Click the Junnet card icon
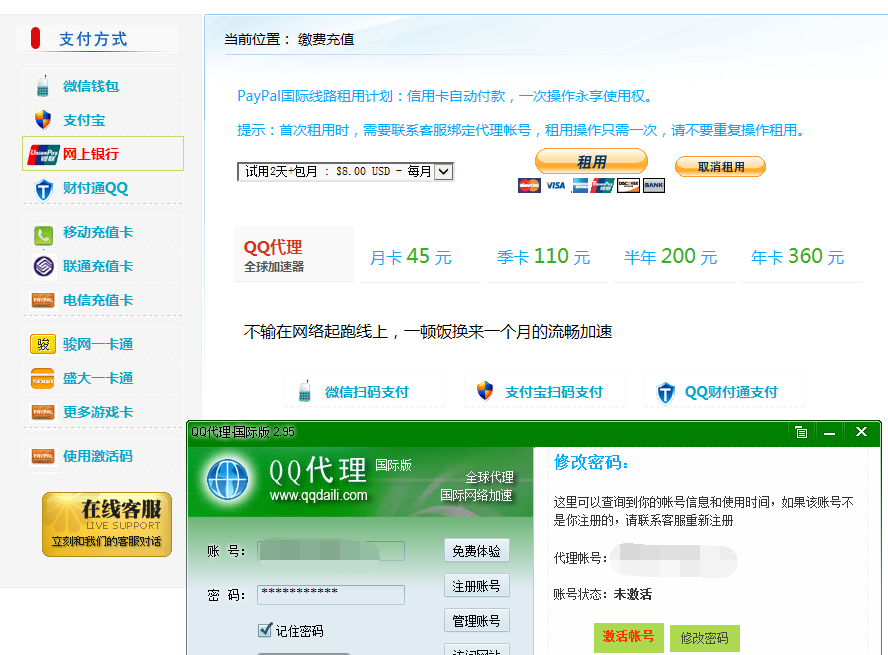The width and height of the screenshot is (888, 655). (43, 345)
